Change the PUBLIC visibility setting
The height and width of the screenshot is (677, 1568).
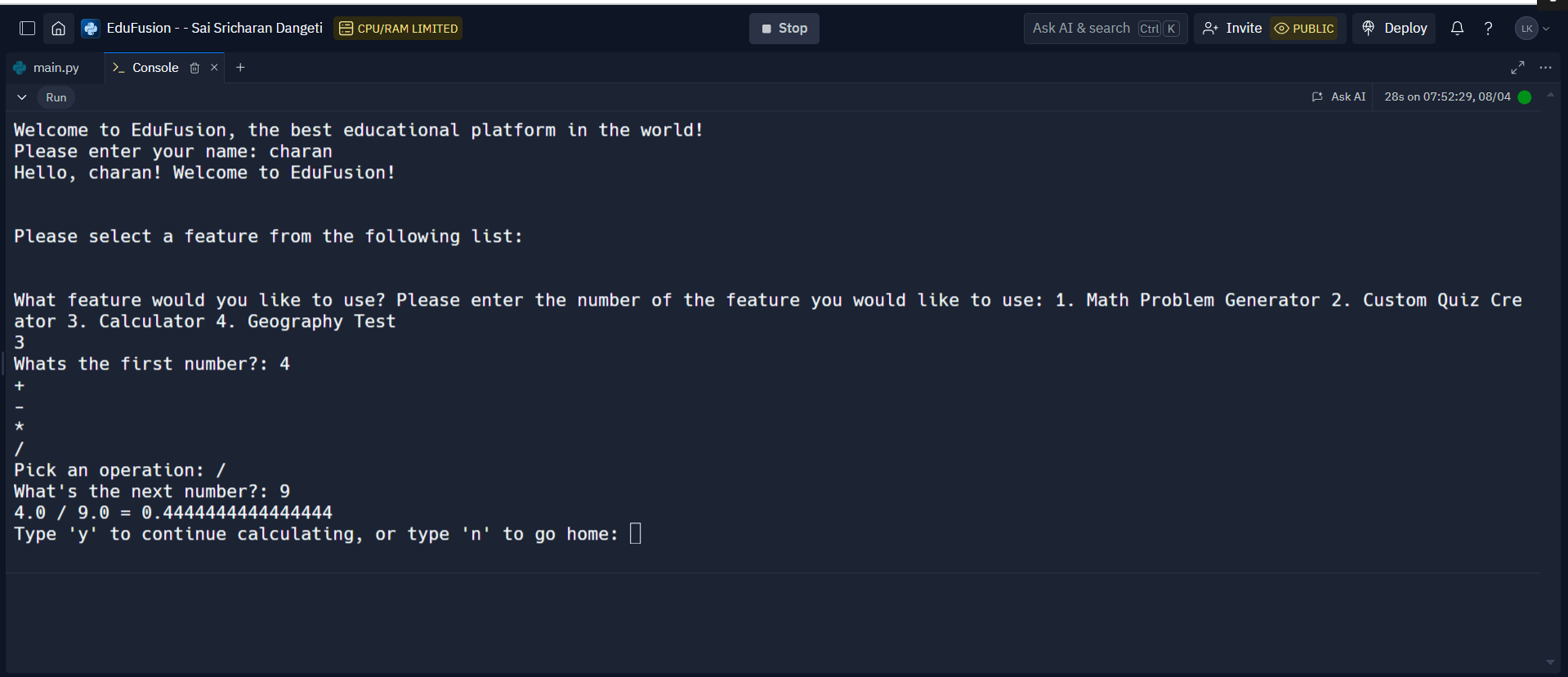pyautogui.click(x=1304, y=29)
